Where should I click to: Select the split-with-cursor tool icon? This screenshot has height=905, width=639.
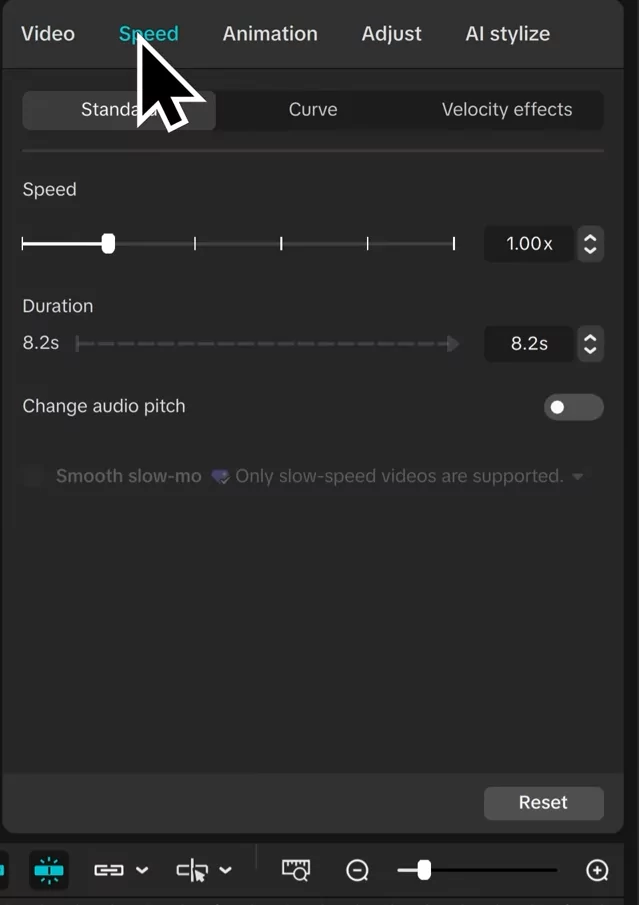pos(192,870)
